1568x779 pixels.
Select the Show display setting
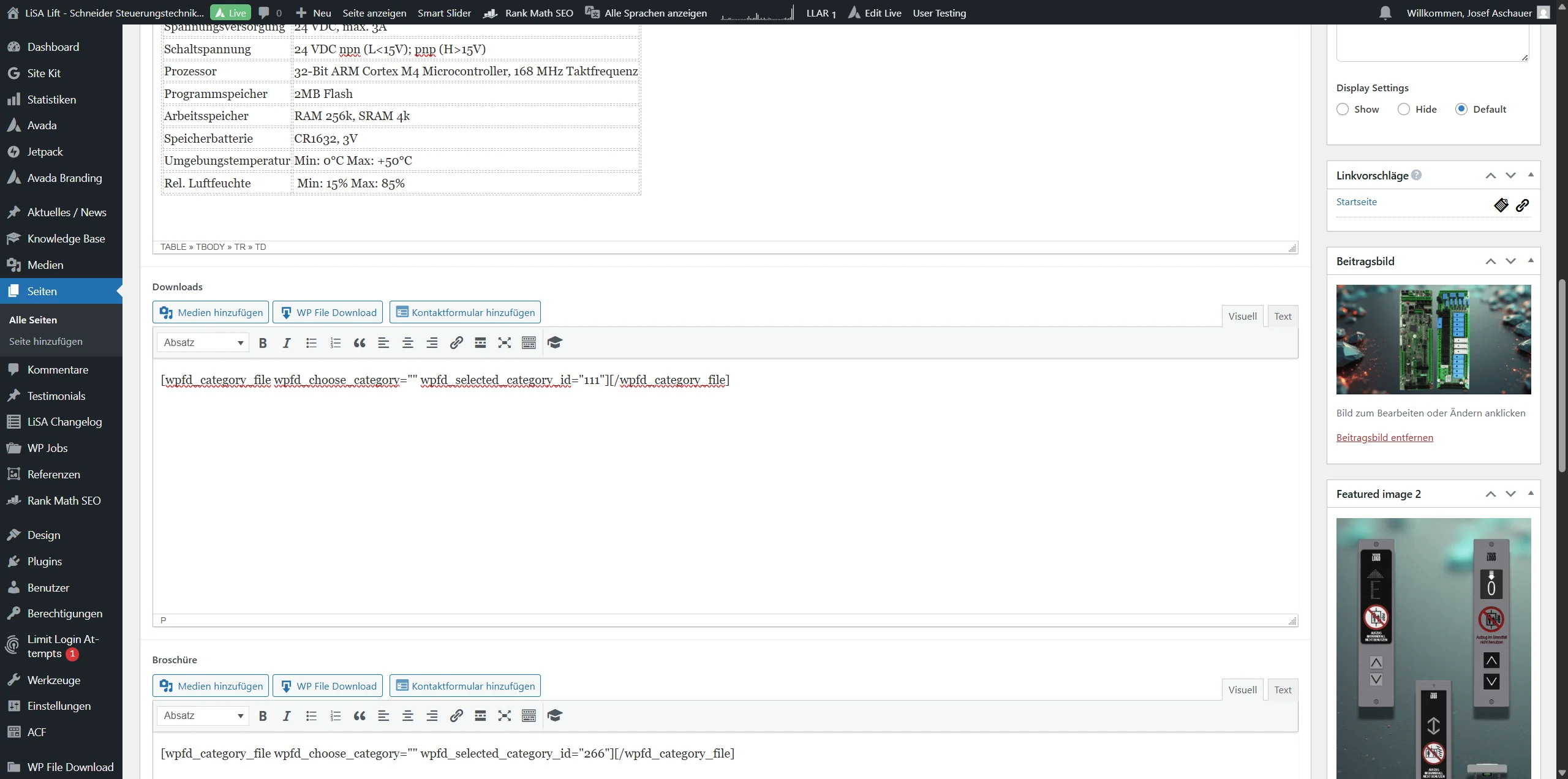click(1343, 109)
